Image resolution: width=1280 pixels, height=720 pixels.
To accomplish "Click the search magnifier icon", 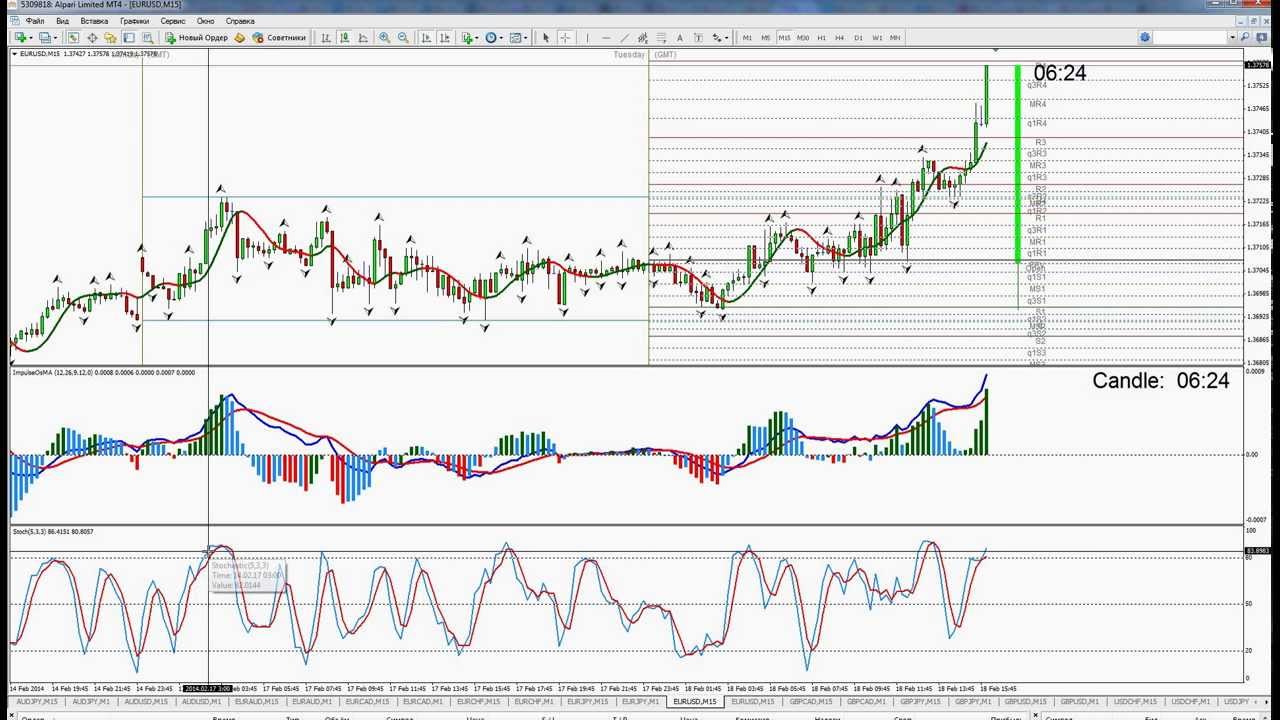I will tap(1245, 37).
